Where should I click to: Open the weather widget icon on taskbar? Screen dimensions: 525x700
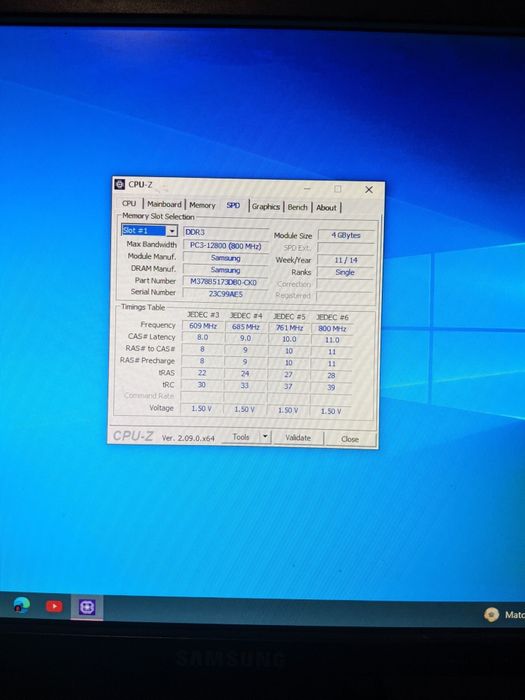(491, 615)
